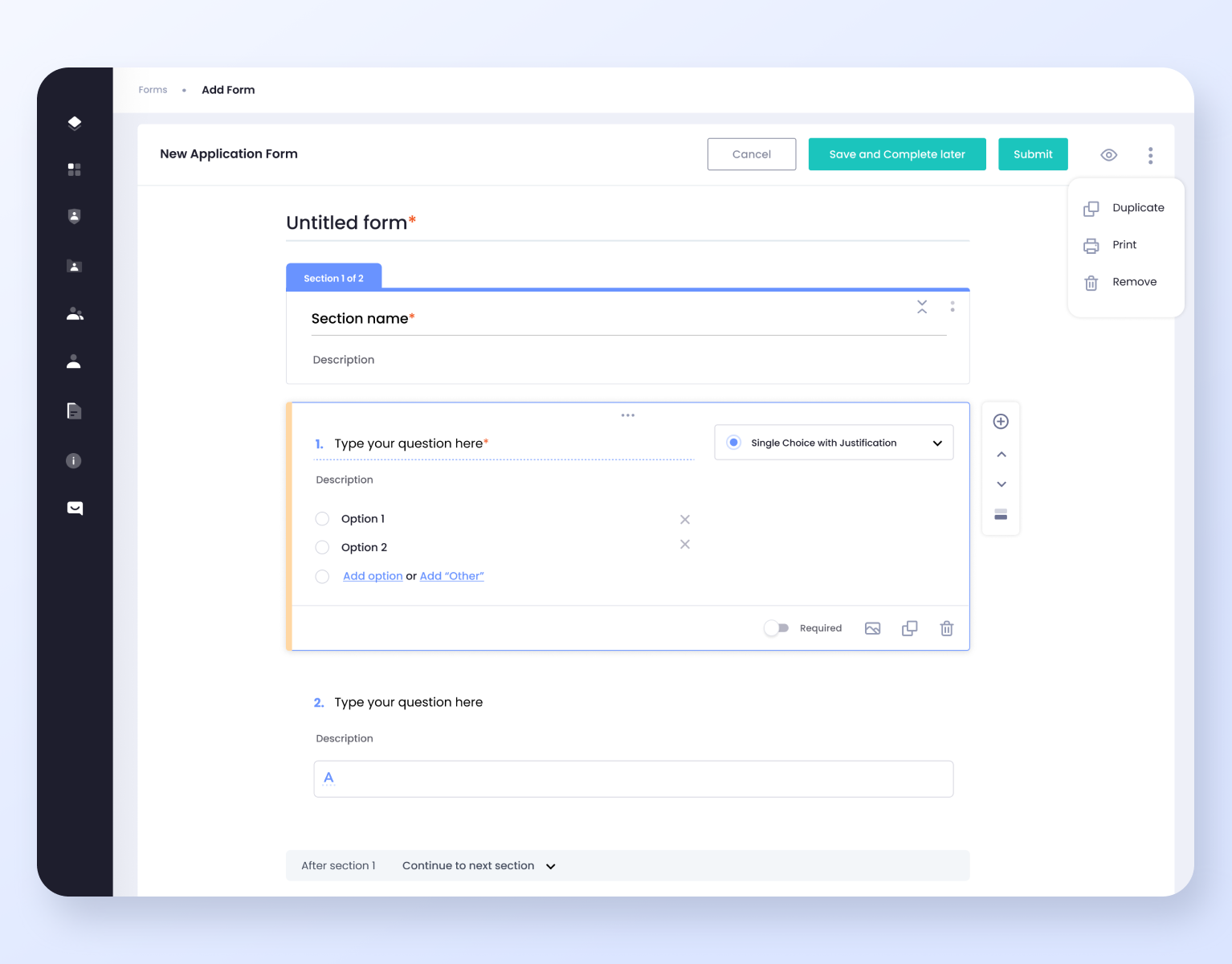This screenshot has height=964, width=1232.
Task: Preview form with the eye icon
Action: pos(1109,155)
